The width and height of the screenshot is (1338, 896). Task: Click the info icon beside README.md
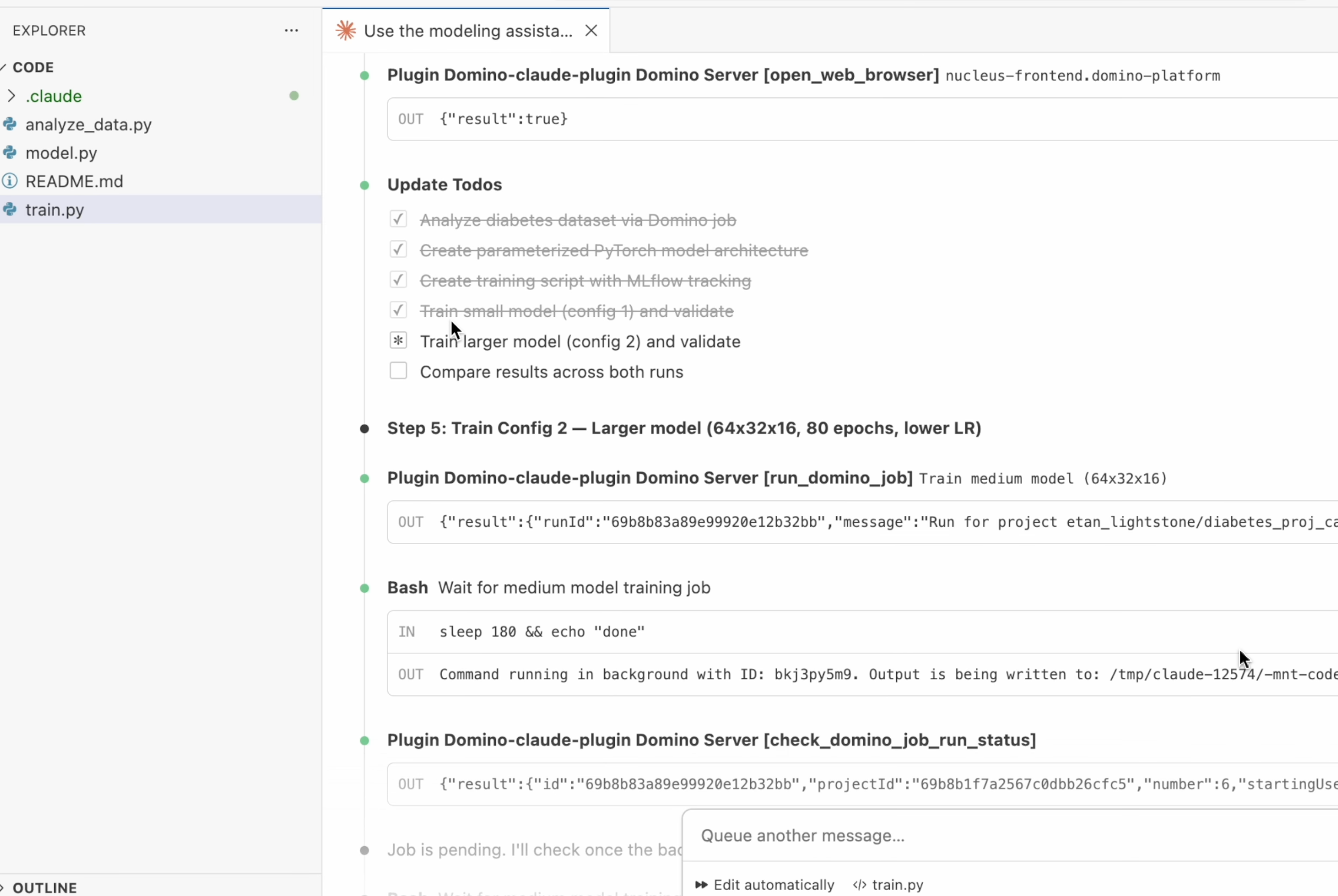pyautogui.click(x=10, y=181)
